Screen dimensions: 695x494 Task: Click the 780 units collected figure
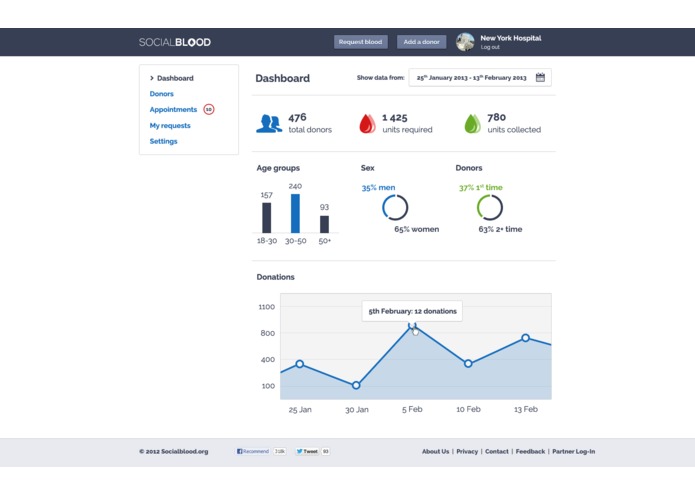[x=496, y=117]
